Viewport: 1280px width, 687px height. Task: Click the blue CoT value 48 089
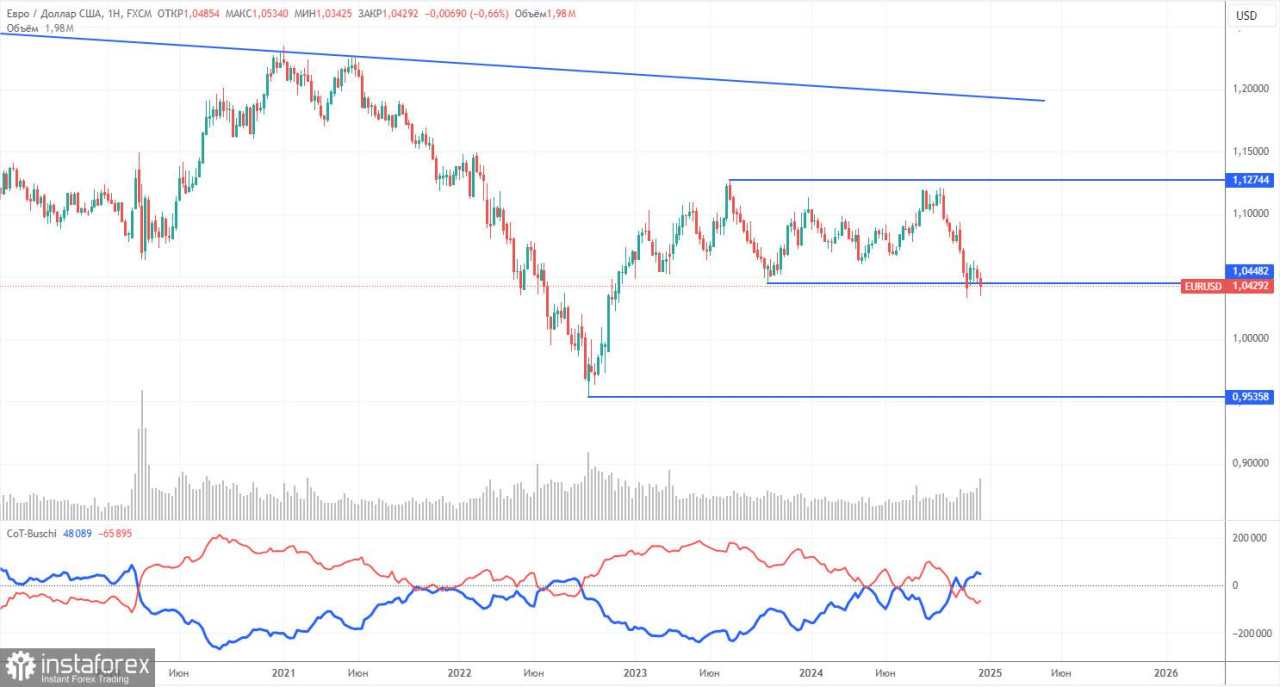pyautogui.click(x=76, y=534)
